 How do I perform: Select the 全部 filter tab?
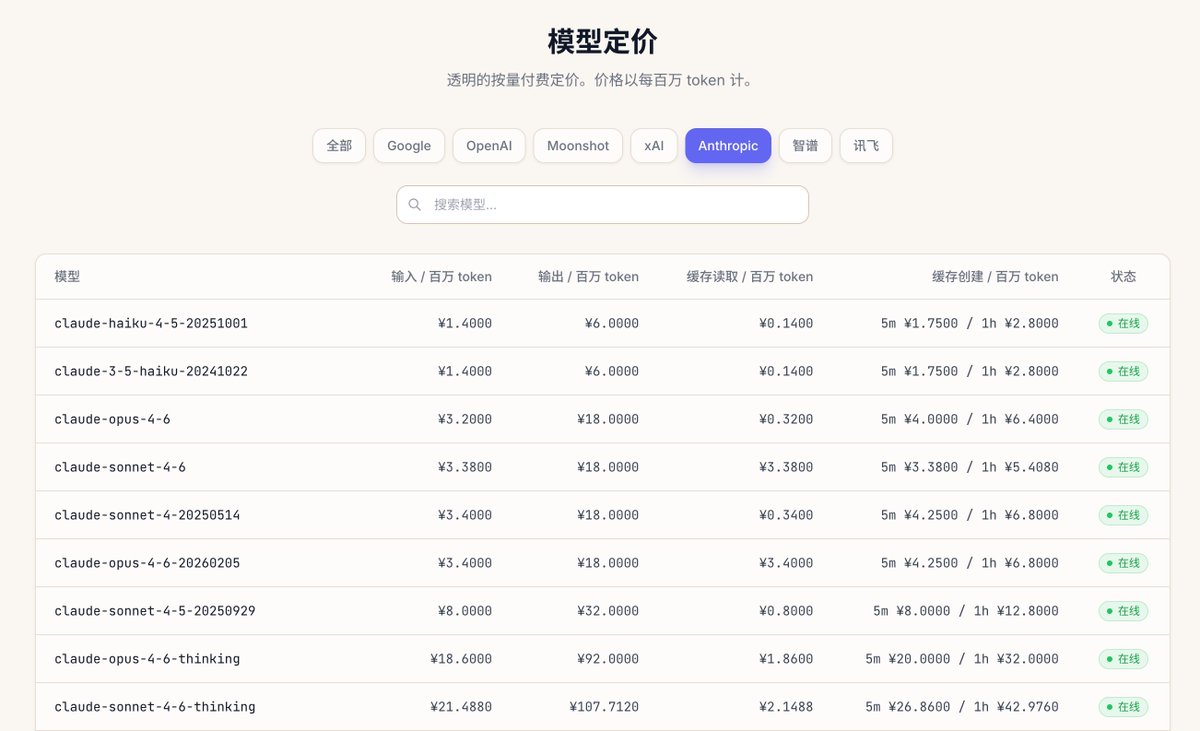click(x=339, y=145)
